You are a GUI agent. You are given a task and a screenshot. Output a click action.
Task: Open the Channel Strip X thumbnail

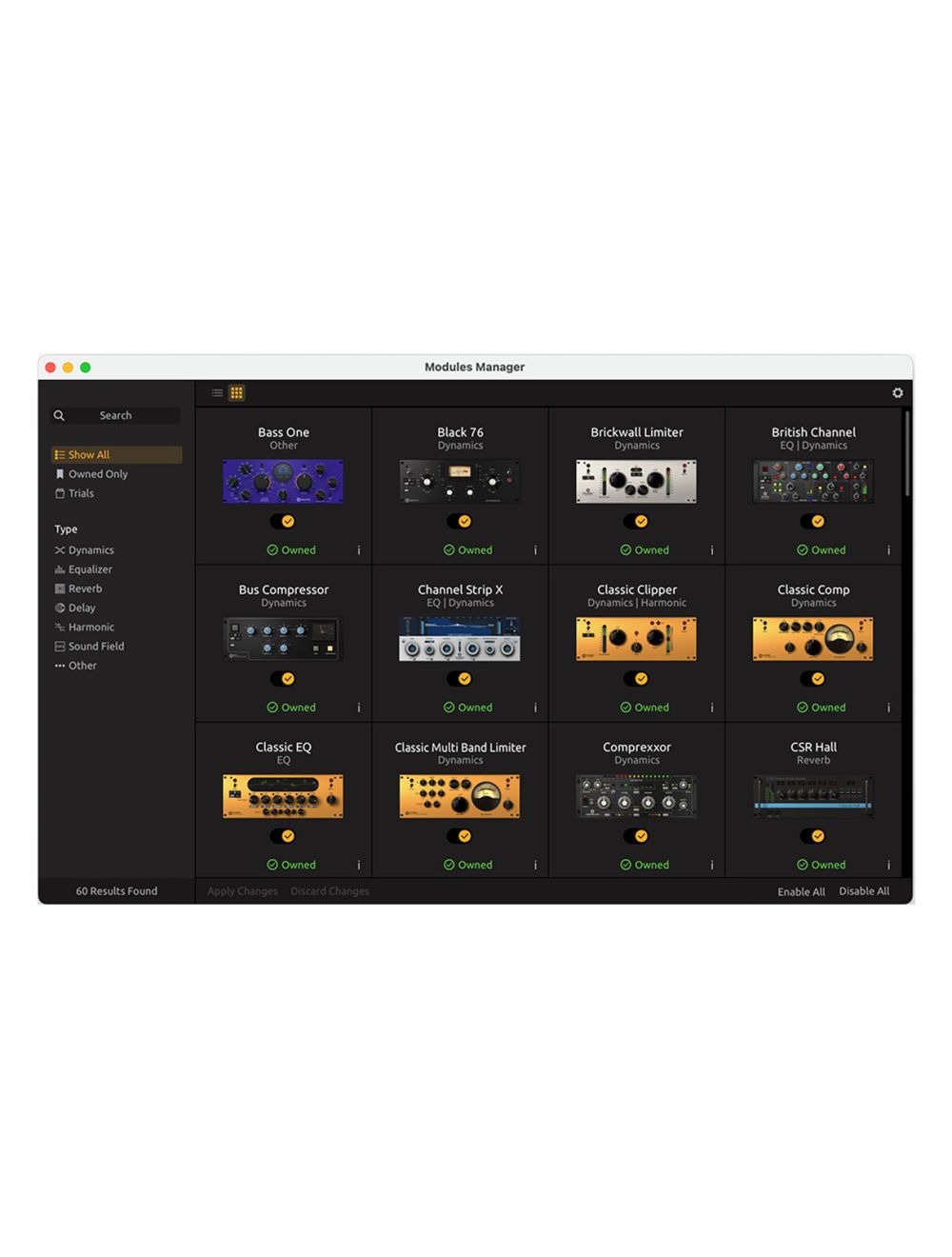click(460, 638)
